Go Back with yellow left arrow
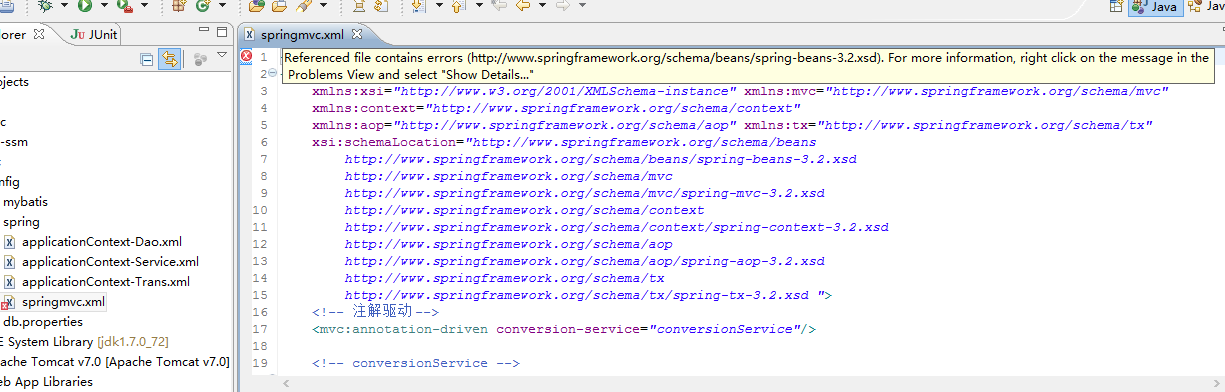The height and width of the screenshot is (392, 1225). 523,6
